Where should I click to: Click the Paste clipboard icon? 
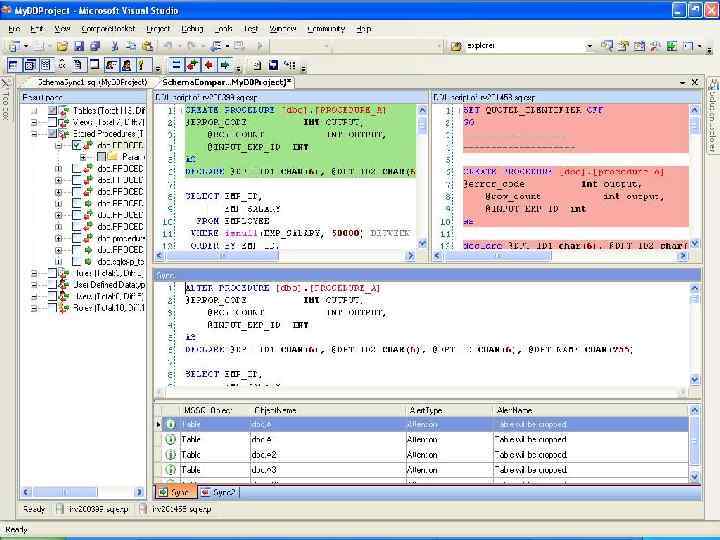tap(147, 46)
